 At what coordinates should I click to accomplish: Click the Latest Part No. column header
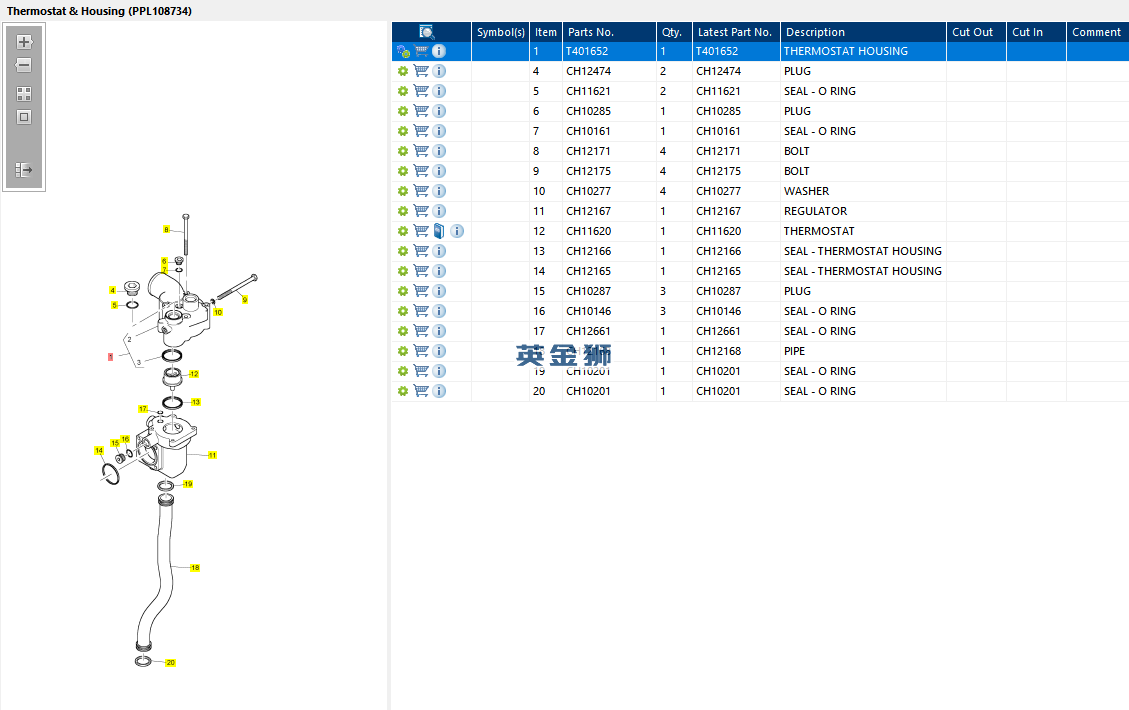click(x=736, y=32)
